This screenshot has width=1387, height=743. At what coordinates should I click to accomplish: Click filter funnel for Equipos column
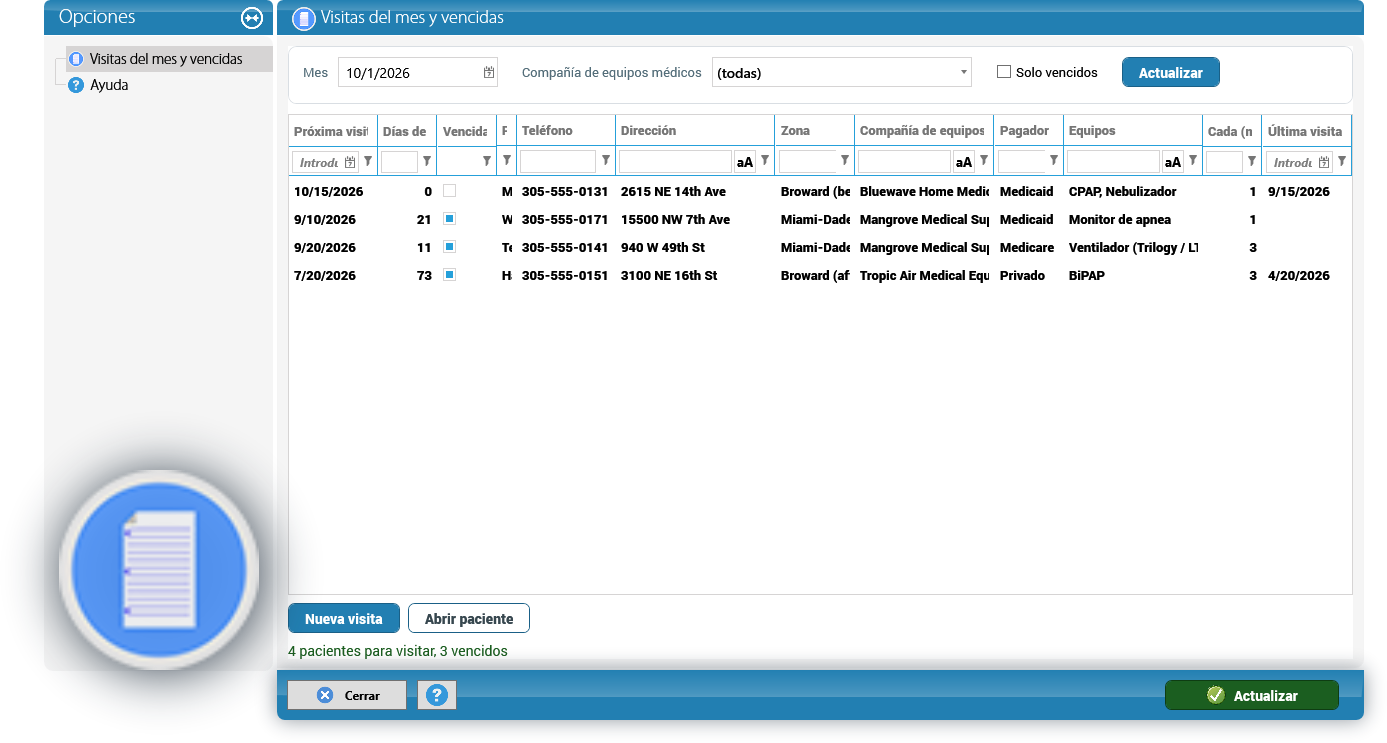tap(1193, 161)
